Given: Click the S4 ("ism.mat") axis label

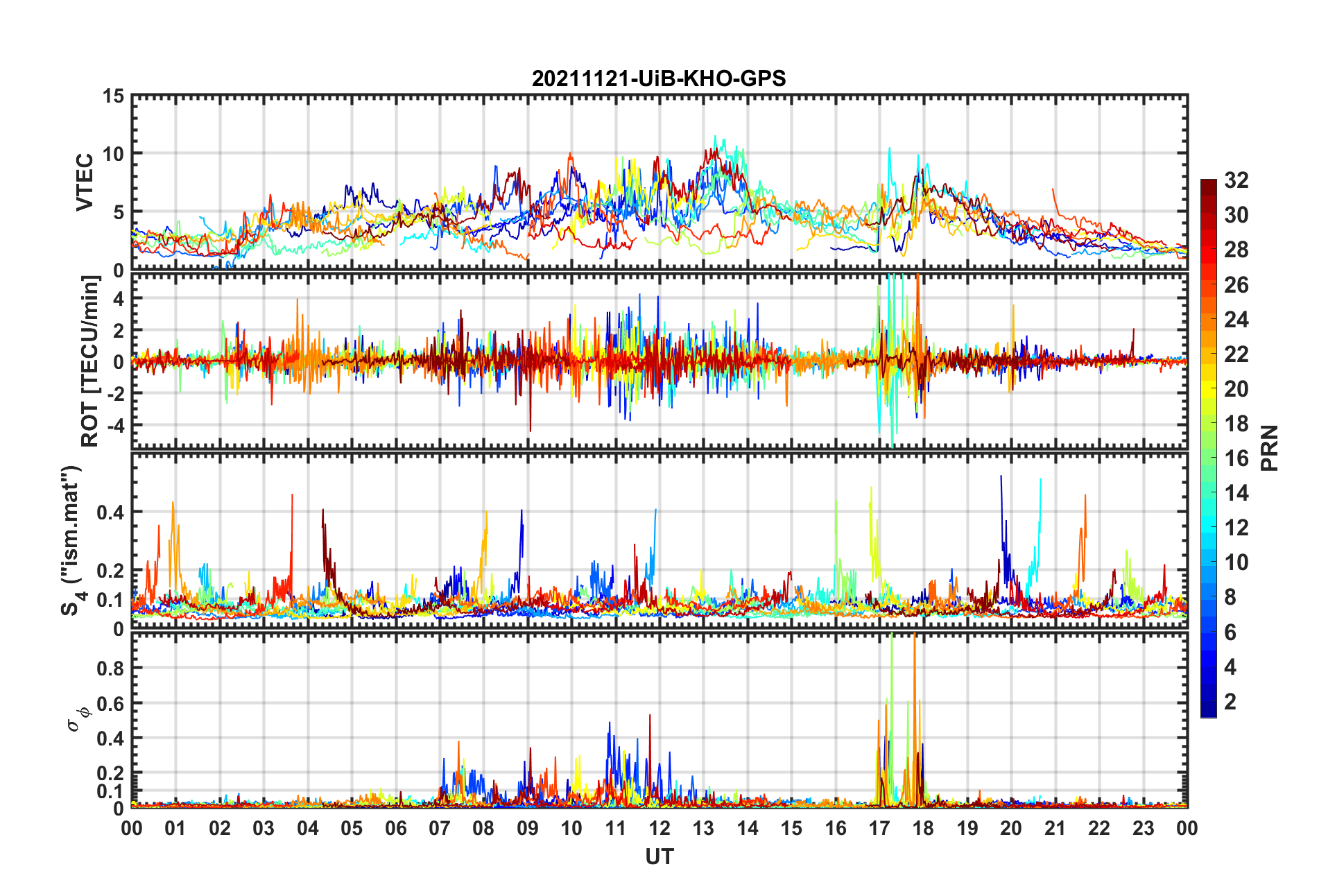Looking at the screenshot, I should [x=71, y=540].
